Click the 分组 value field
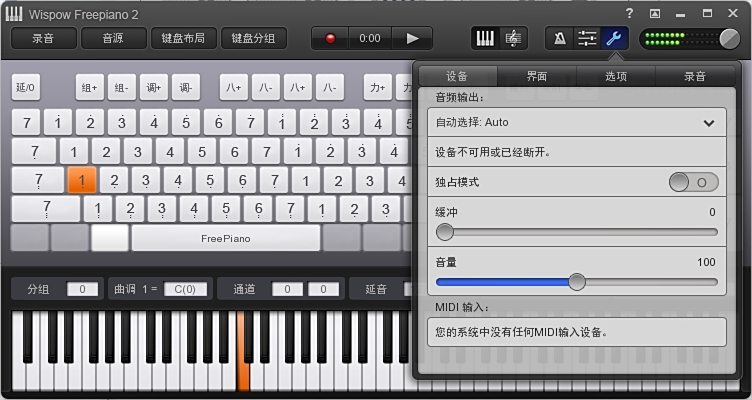 tap(82, 289)
